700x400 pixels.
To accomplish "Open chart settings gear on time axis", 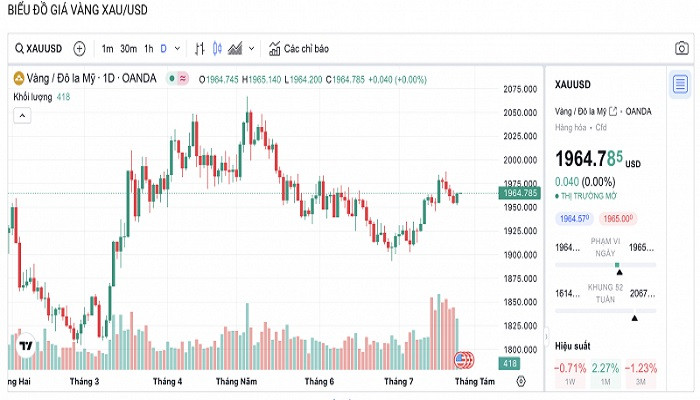I will (x=522, y=381).
